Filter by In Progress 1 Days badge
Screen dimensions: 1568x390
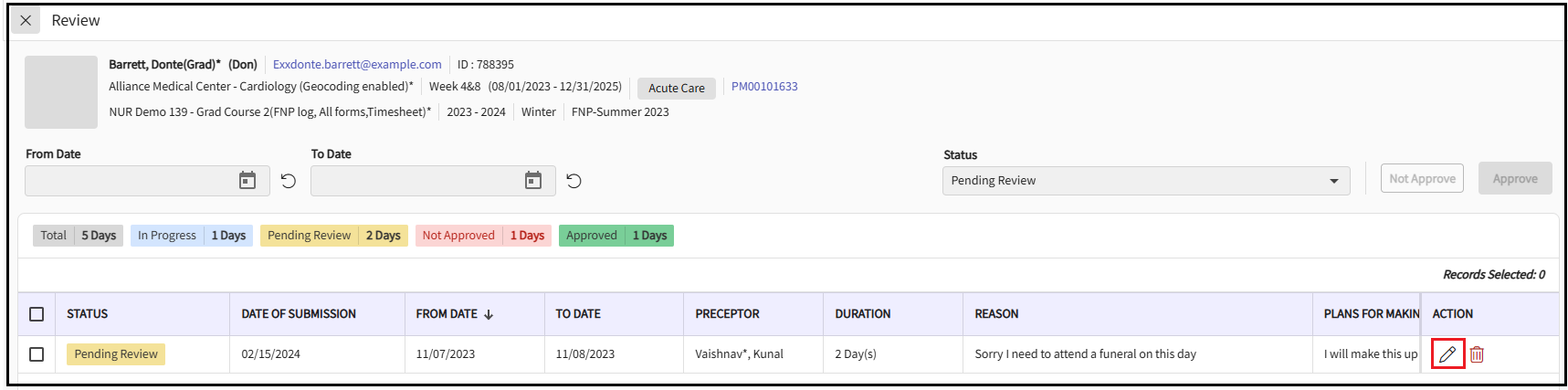pyautogui.click(x=191, y=236)
